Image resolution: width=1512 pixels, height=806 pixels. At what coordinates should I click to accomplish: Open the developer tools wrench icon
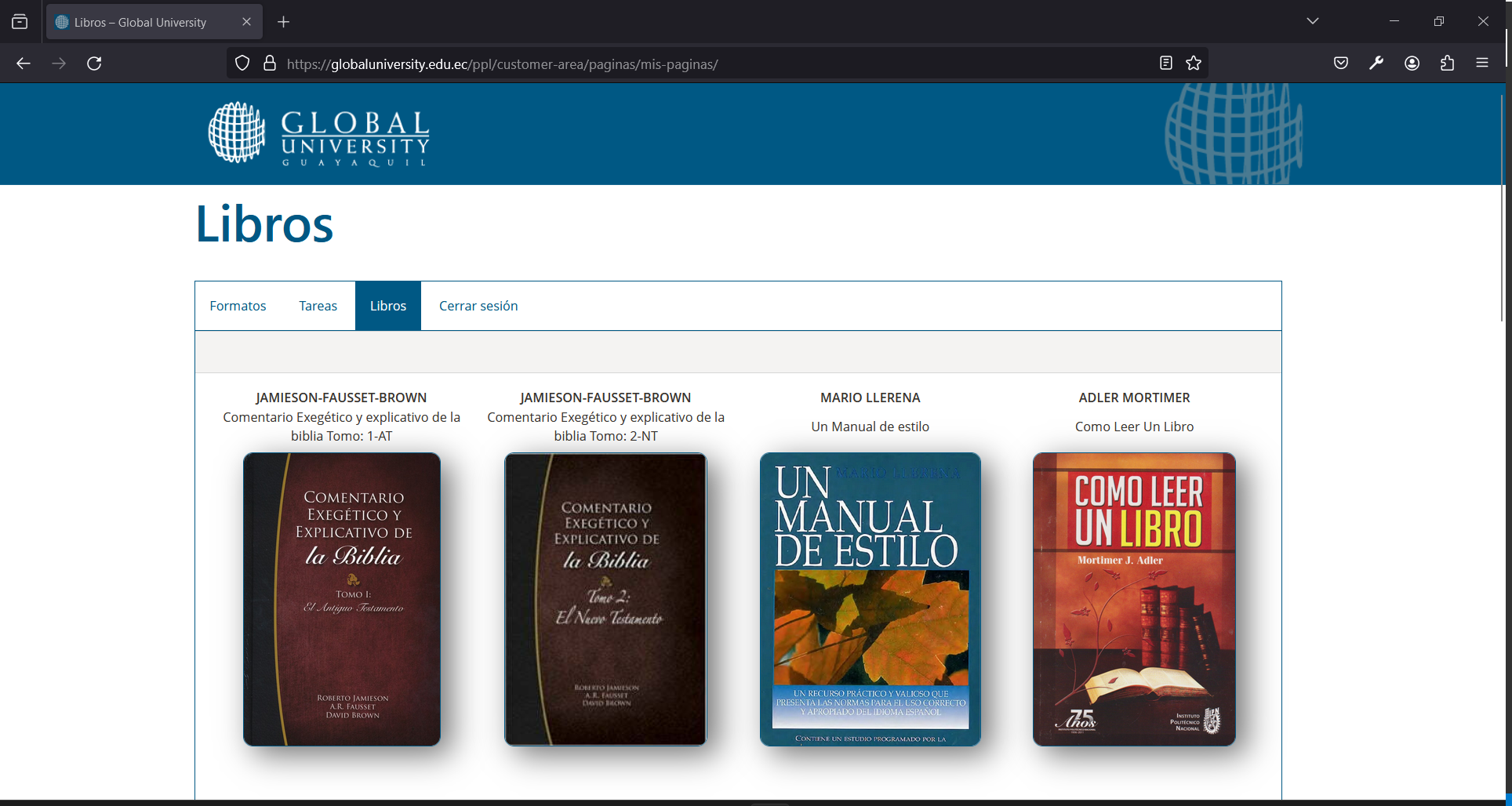coord(1376,64)
